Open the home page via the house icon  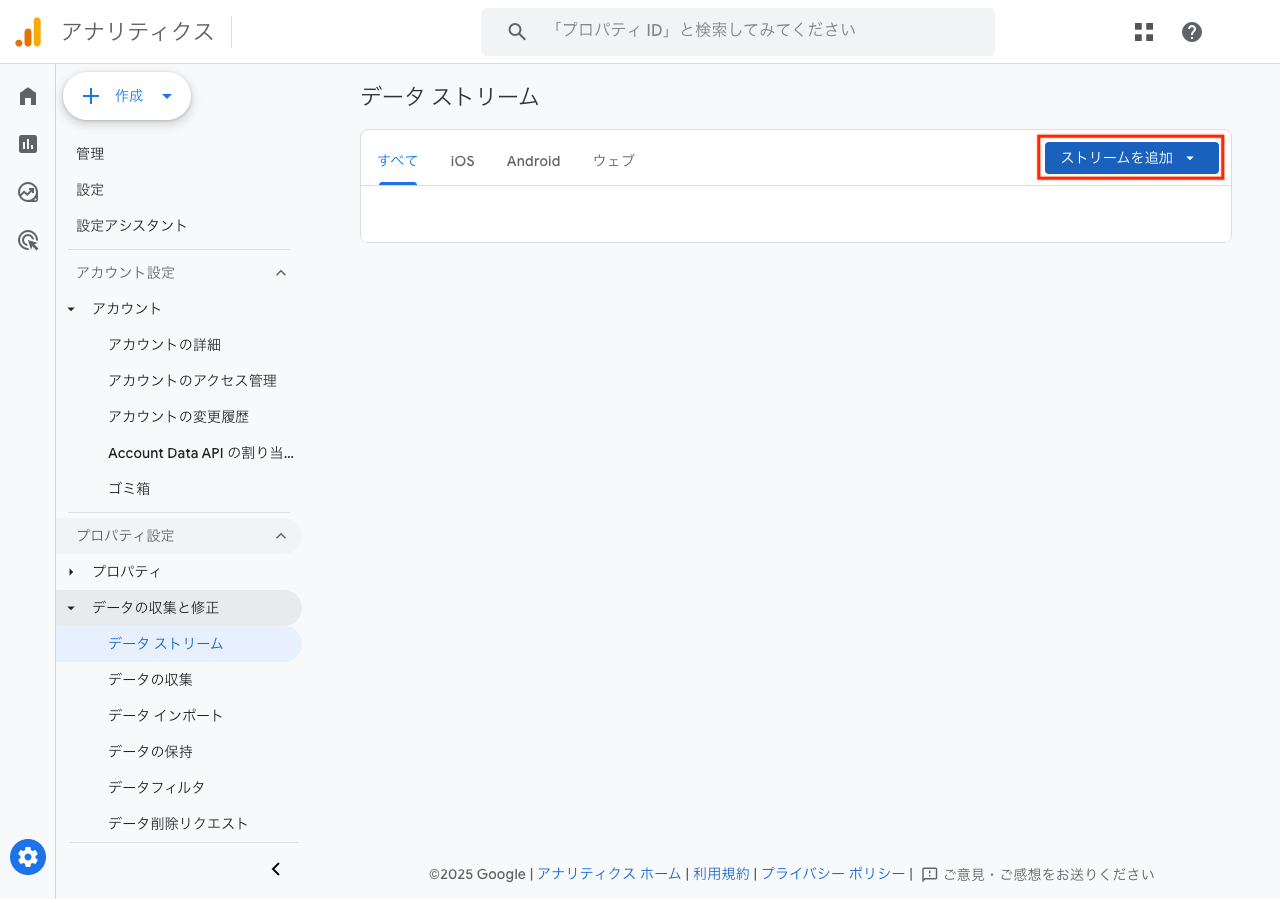point(27,95)
